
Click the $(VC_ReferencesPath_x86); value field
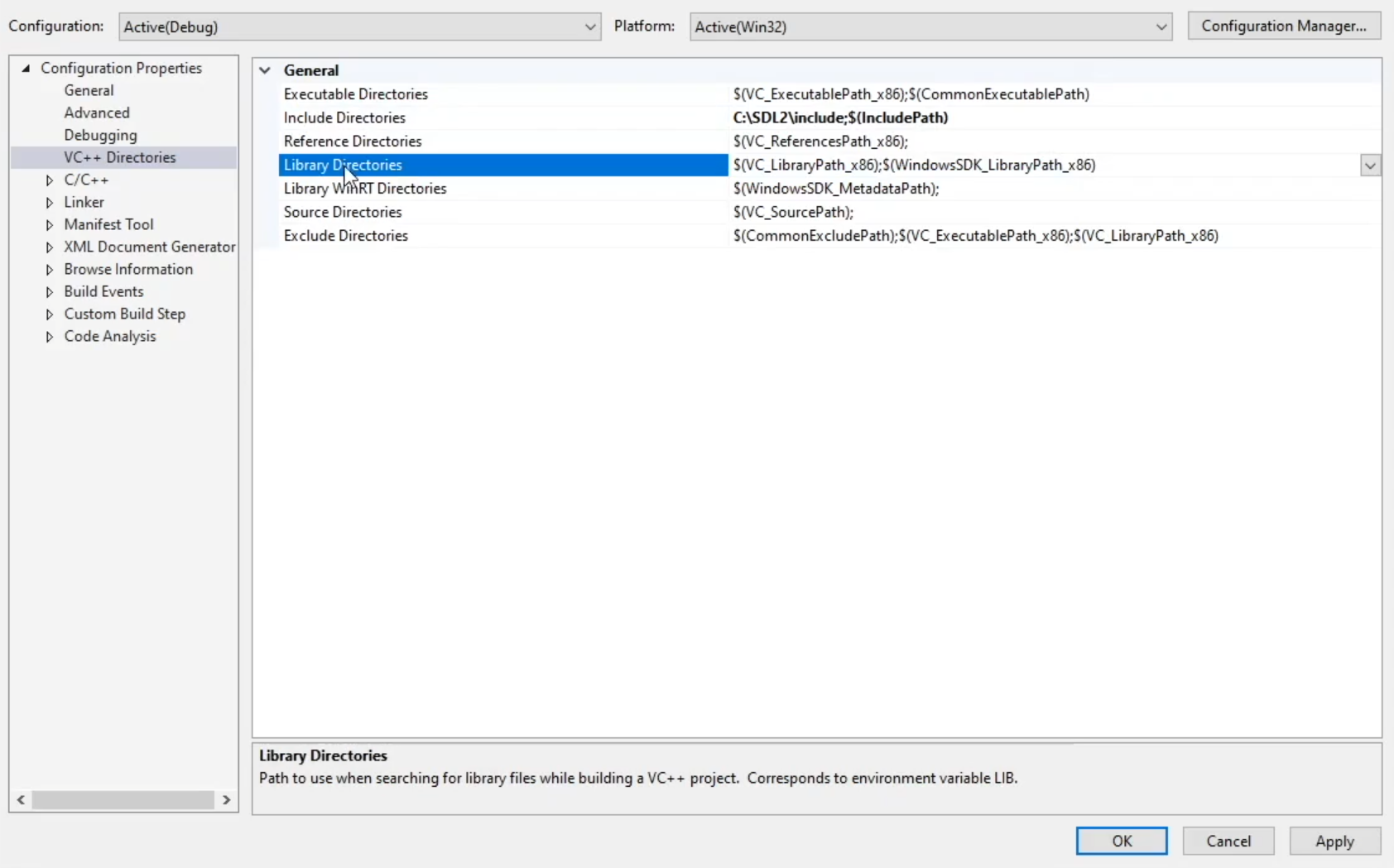(820, 141)
